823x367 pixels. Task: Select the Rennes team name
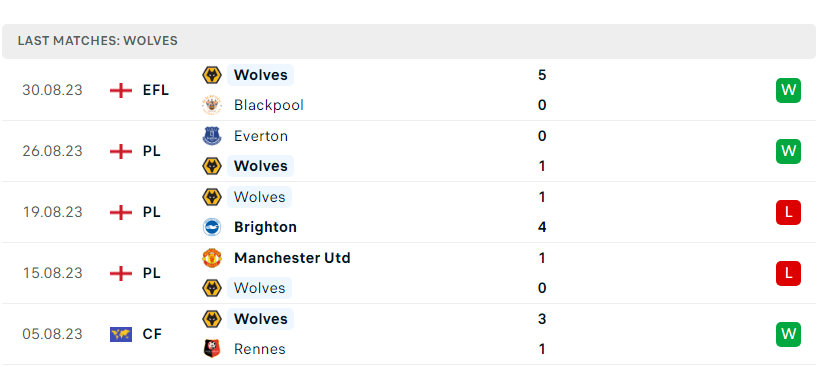click(260, 349)
